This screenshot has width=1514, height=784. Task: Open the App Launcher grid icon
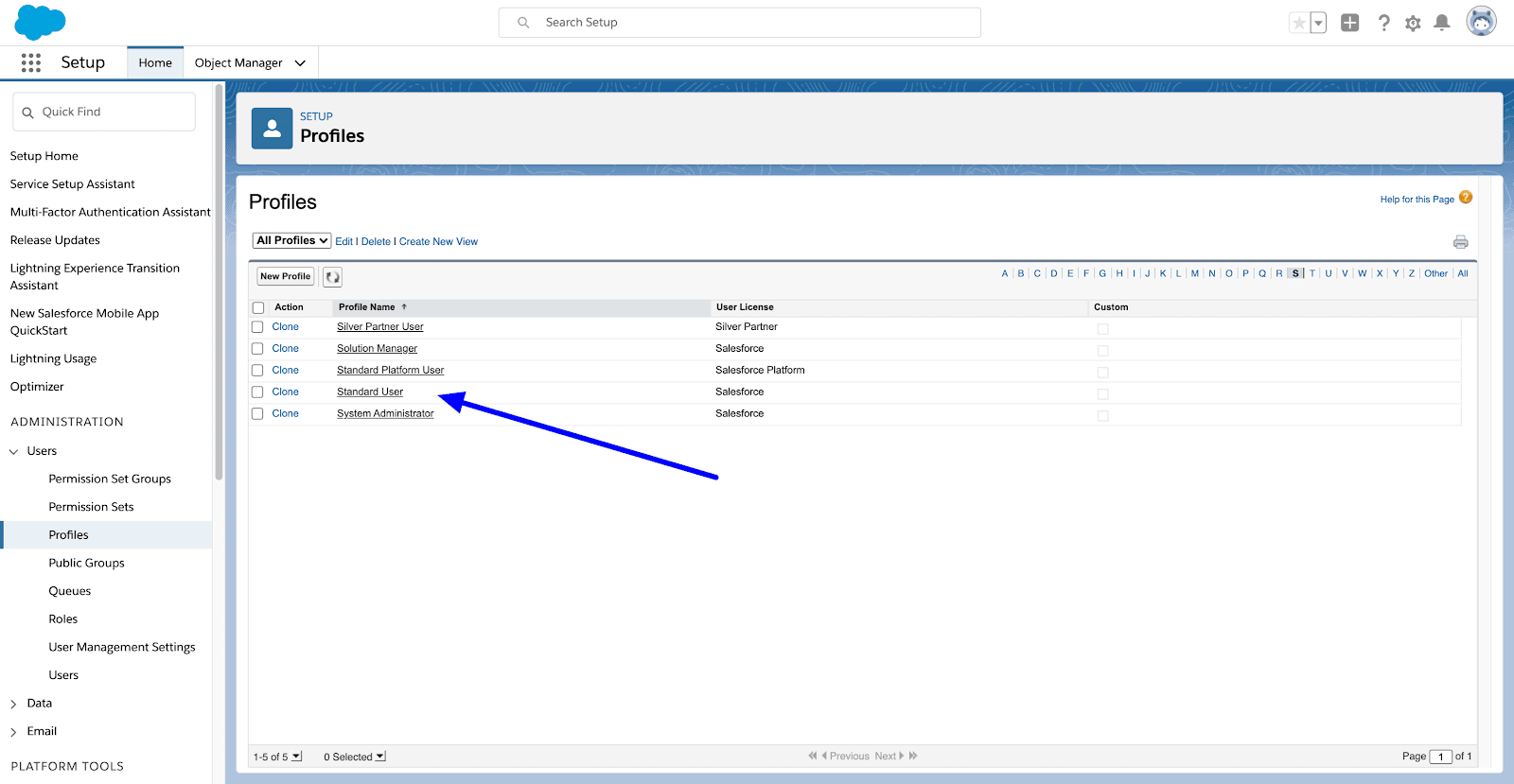[x=31, y=62]
